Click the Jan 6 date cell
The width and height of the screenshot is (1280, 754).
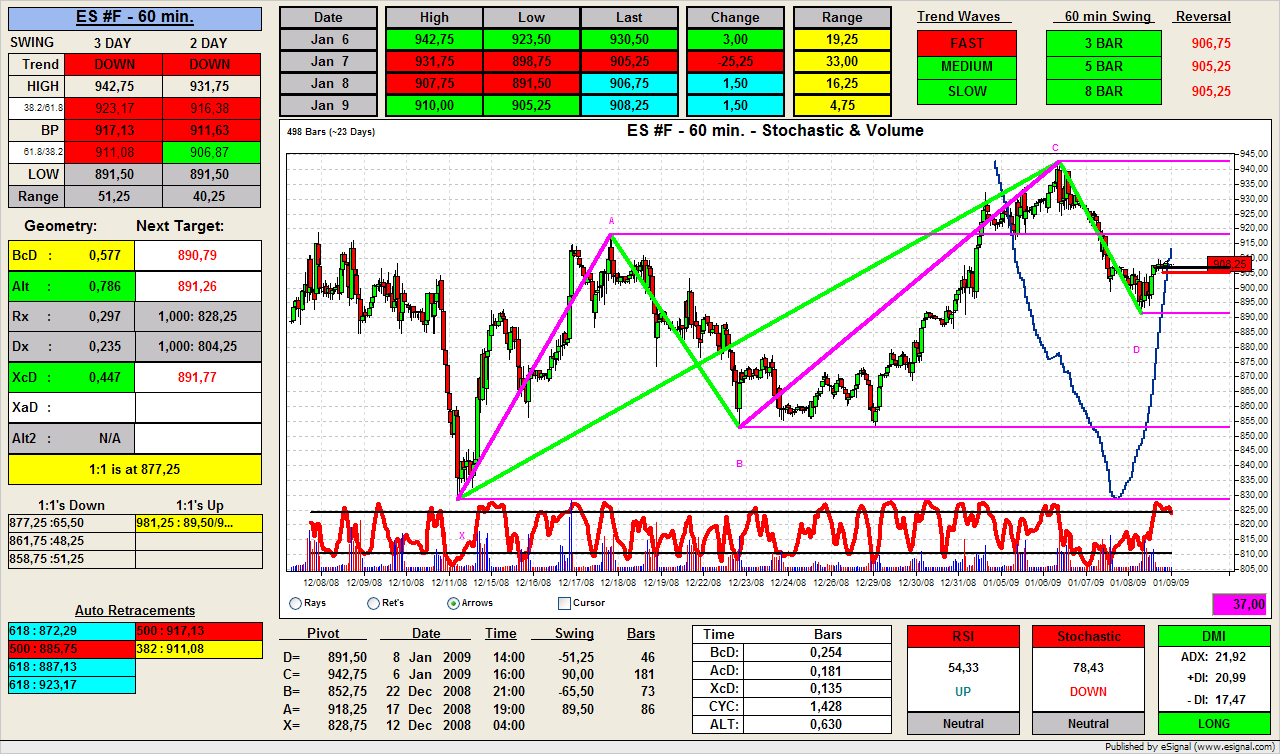[x=328, y=39]
